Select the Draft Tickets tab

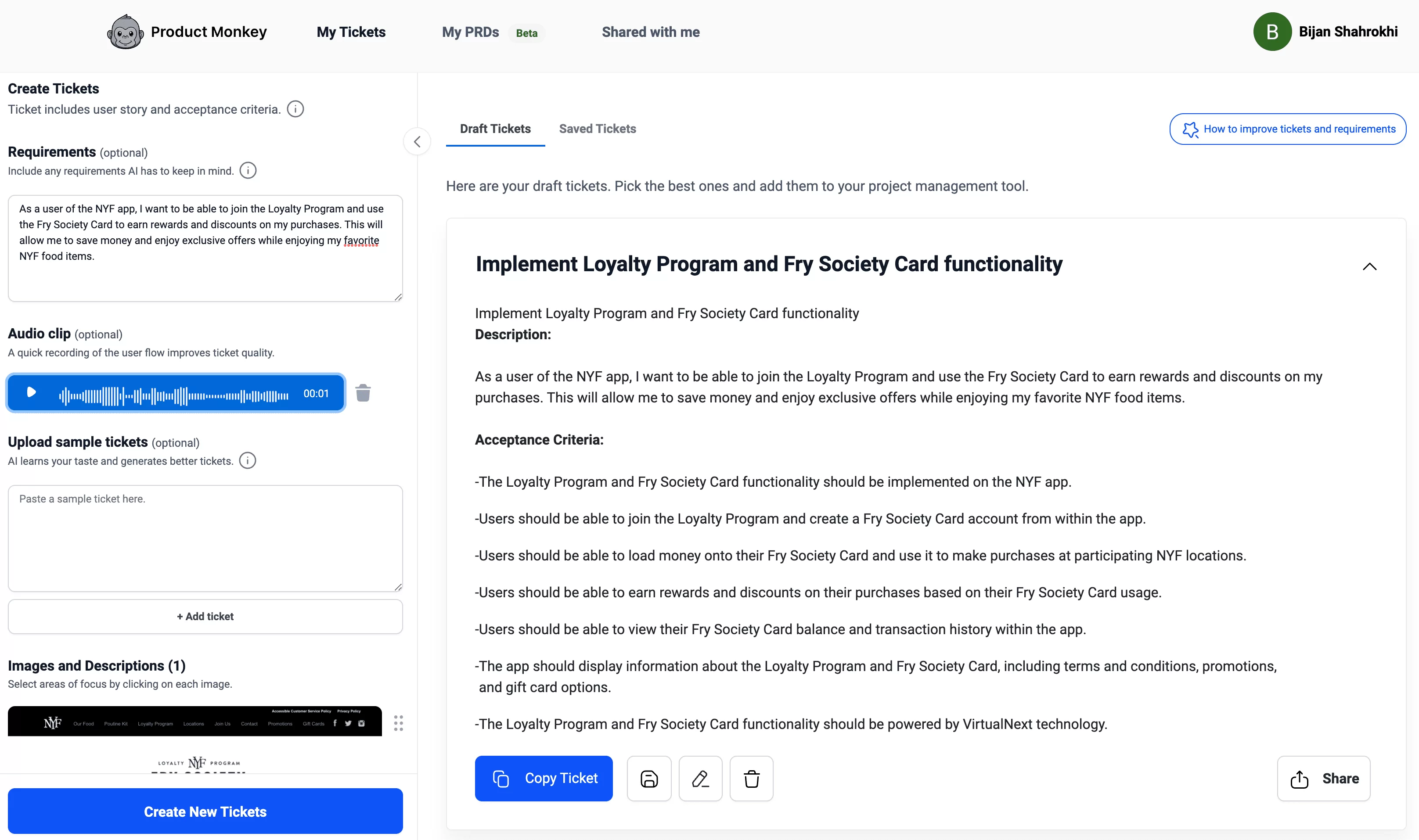point(495,129)
